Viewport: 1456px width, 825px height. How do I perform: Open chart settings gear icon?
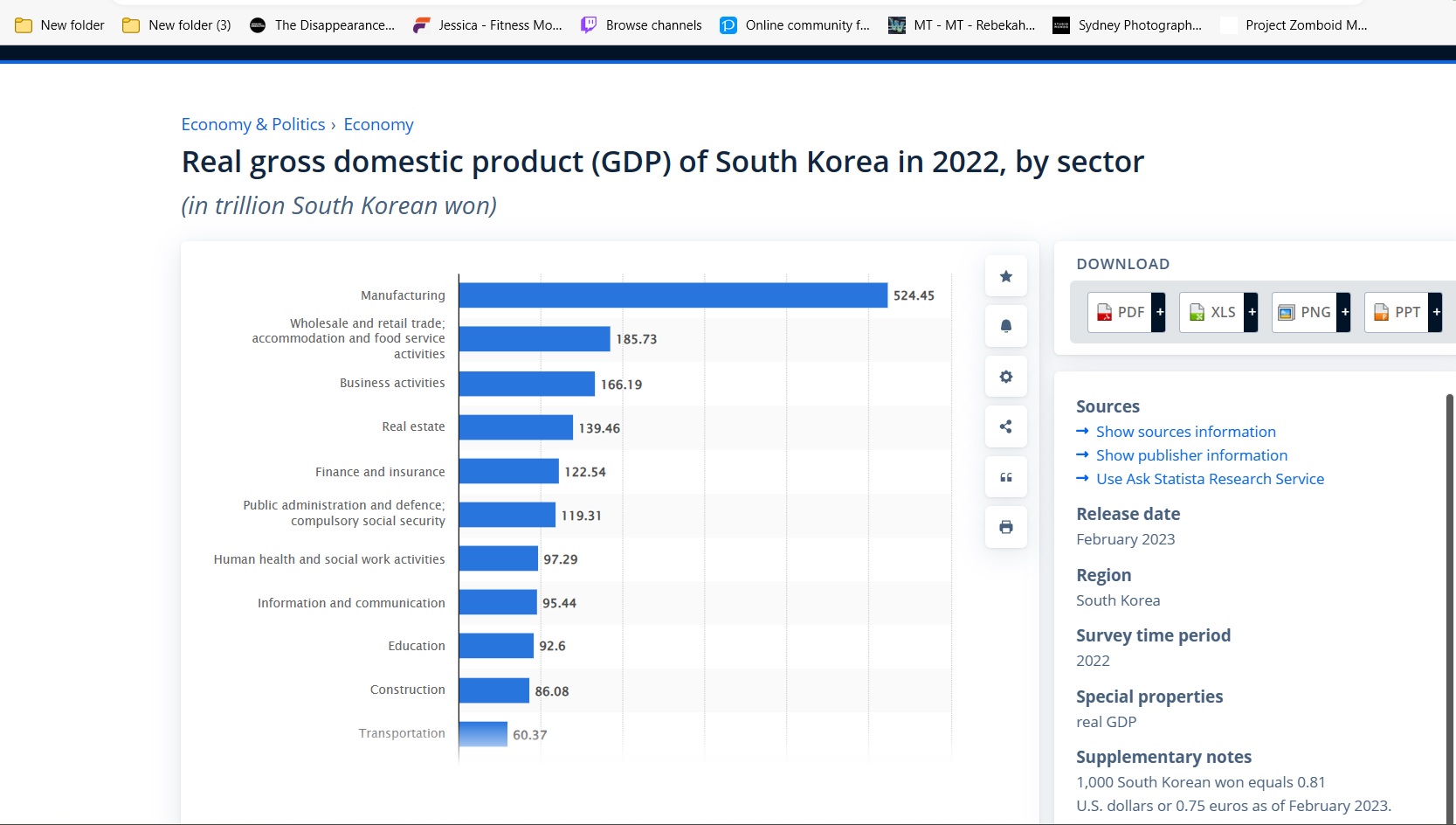click(x=1005, y=377)
